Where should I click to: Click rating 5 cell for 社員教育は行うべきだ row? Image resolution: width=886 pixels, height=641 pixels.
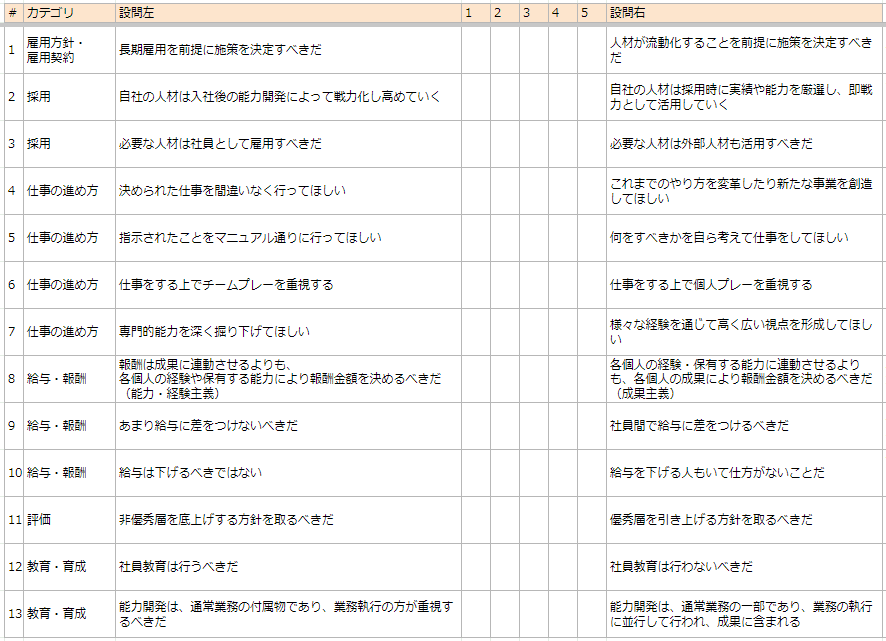pos(592,566)
